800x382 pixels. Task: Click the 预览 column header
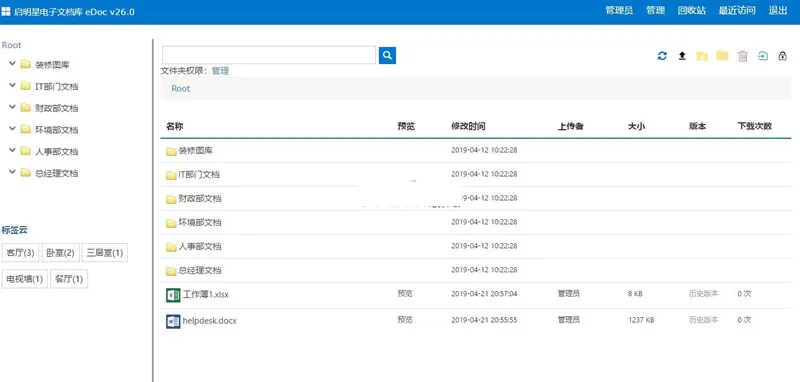406,126
